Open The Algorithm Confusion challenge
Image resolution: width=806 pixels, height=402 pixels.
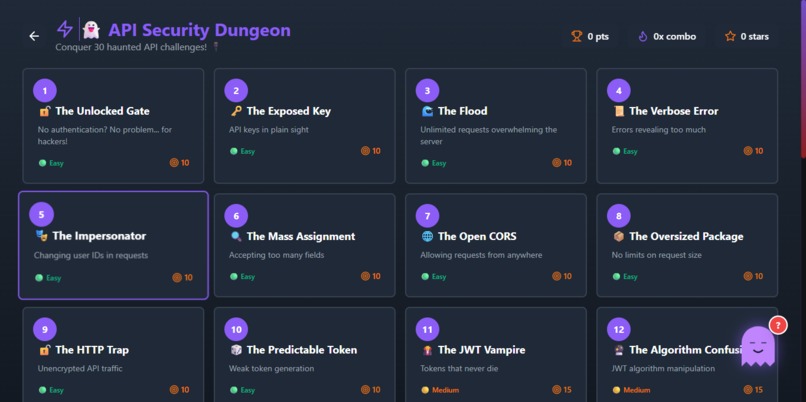[687, 355]
